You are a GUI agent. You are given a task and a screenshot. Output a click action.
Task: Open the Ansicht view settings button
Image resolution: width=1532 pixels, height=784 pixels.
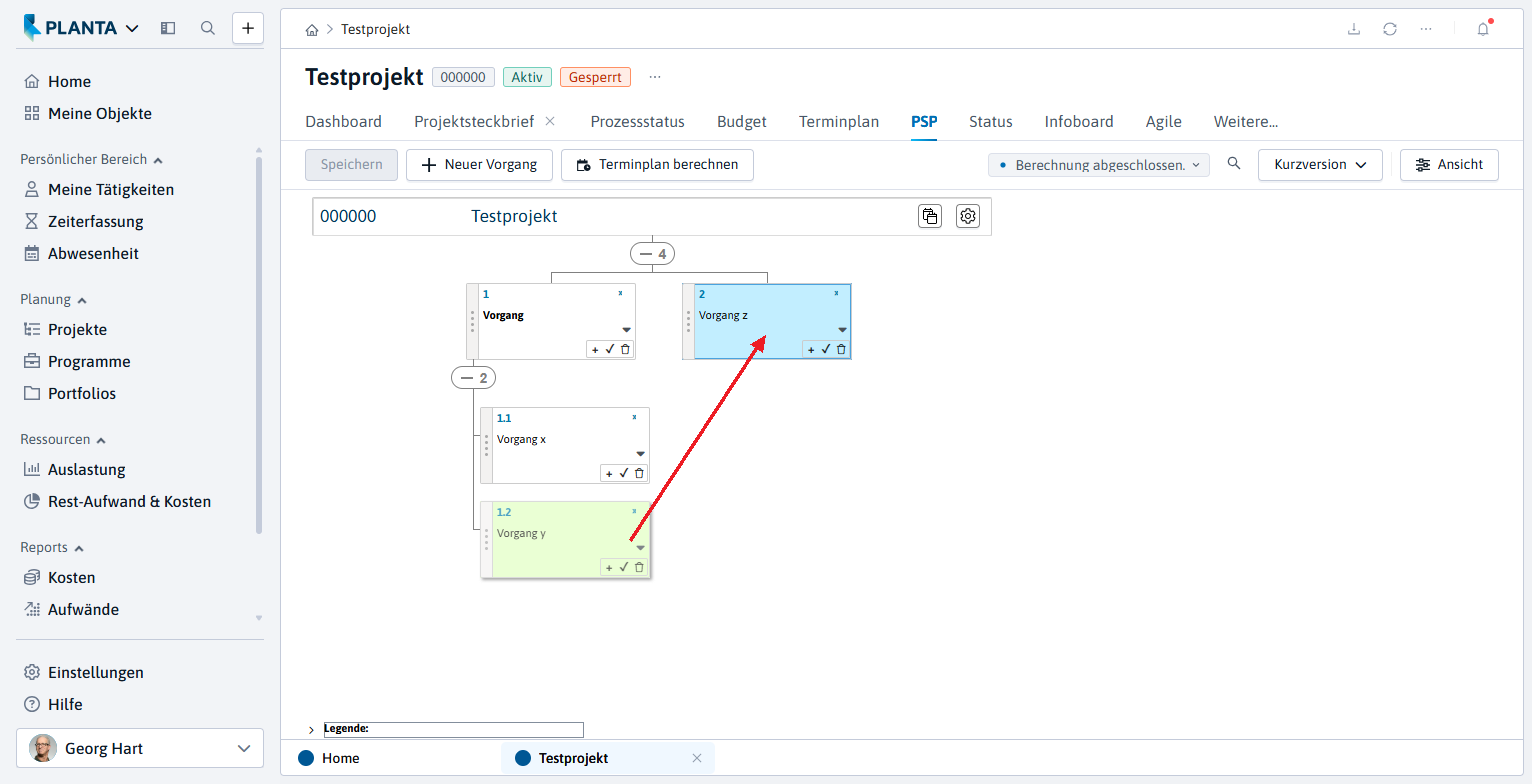click(x=1449, y=165)
